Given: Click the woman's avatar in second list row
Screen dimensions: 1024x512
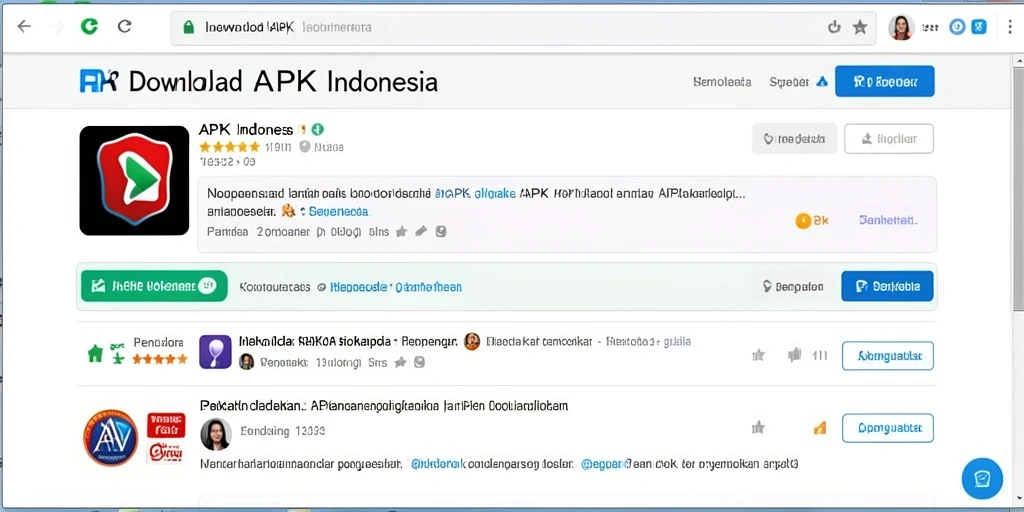Looking at the screenshot, I should [216, 434].
